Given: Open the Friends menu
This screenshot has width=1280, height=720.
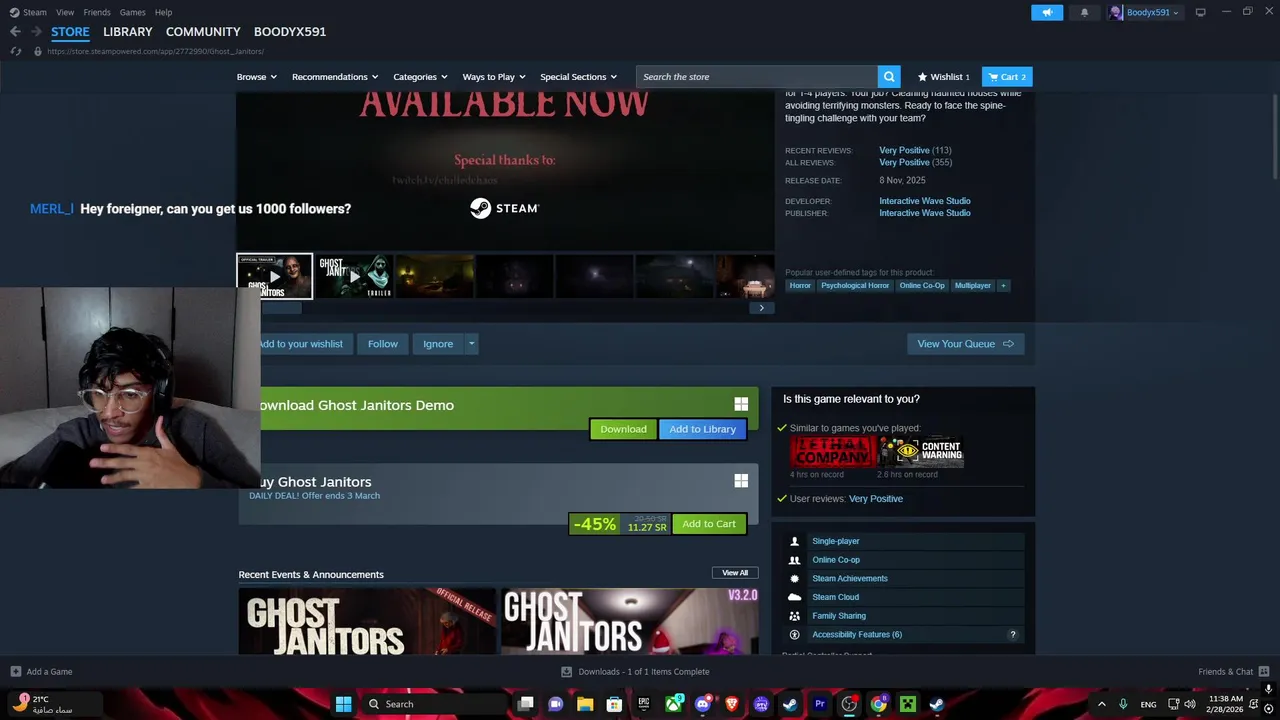Looking at the screenshot, I should [x=97, y=12].
